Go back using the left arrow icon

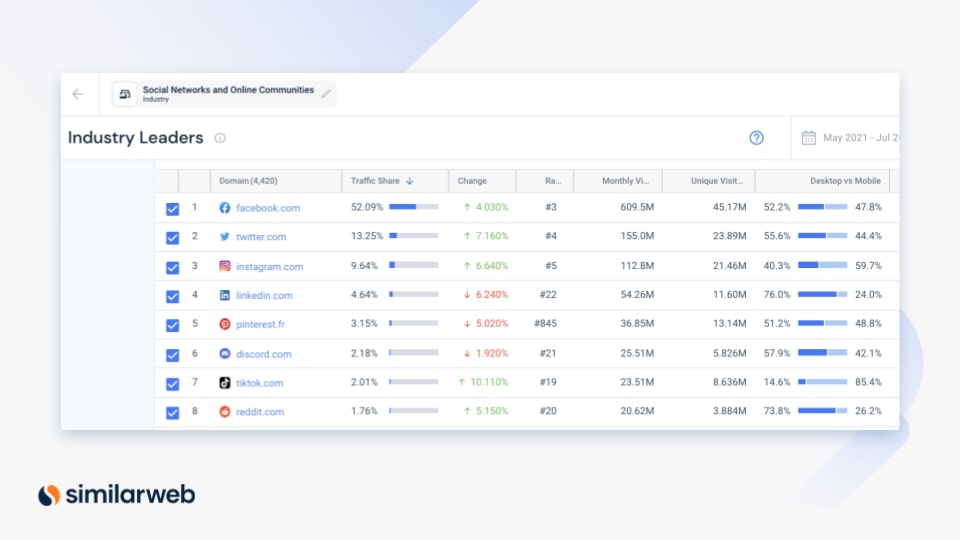click(78, 94)
